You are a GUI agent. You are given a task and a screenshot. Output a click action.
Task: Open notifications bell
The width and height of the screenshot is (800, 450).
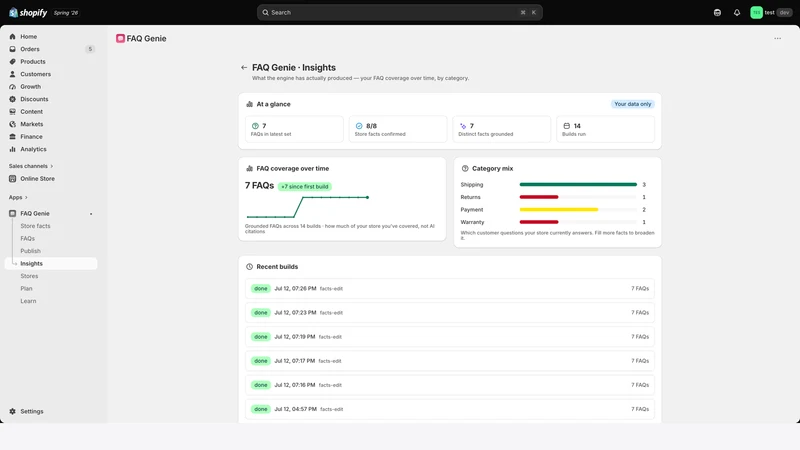[x=737, y=13]
